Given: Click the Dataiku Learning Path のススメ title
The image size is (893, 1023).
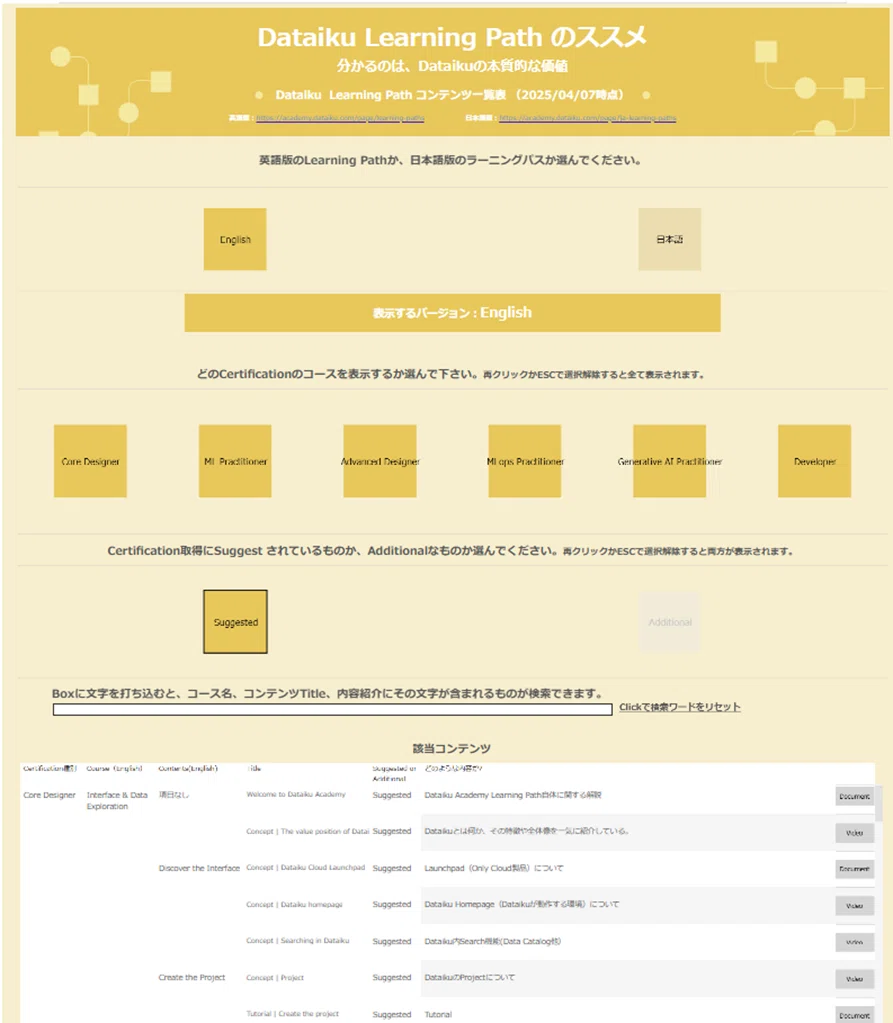Looking at the screenshot, I should pyautogui.click(x=452, y=37).
